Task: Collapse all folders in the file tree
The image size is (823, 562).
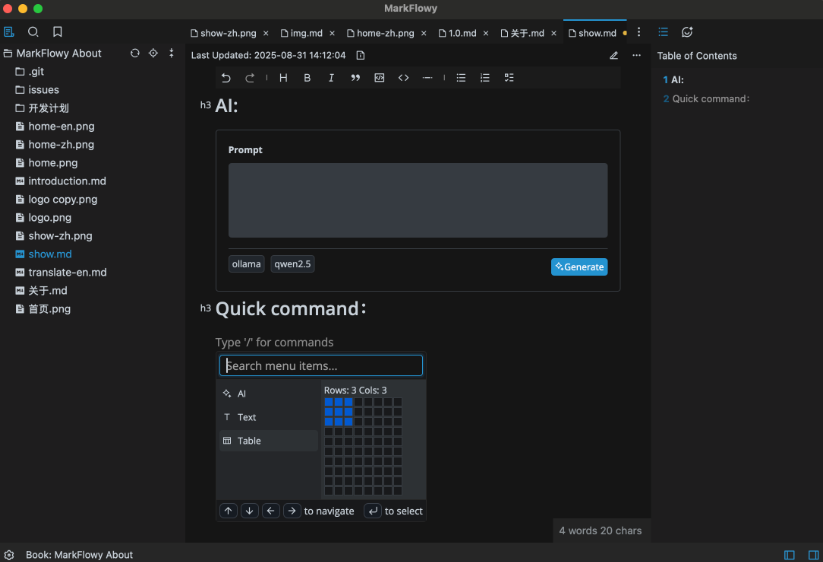Action: (x=171, y=53)
